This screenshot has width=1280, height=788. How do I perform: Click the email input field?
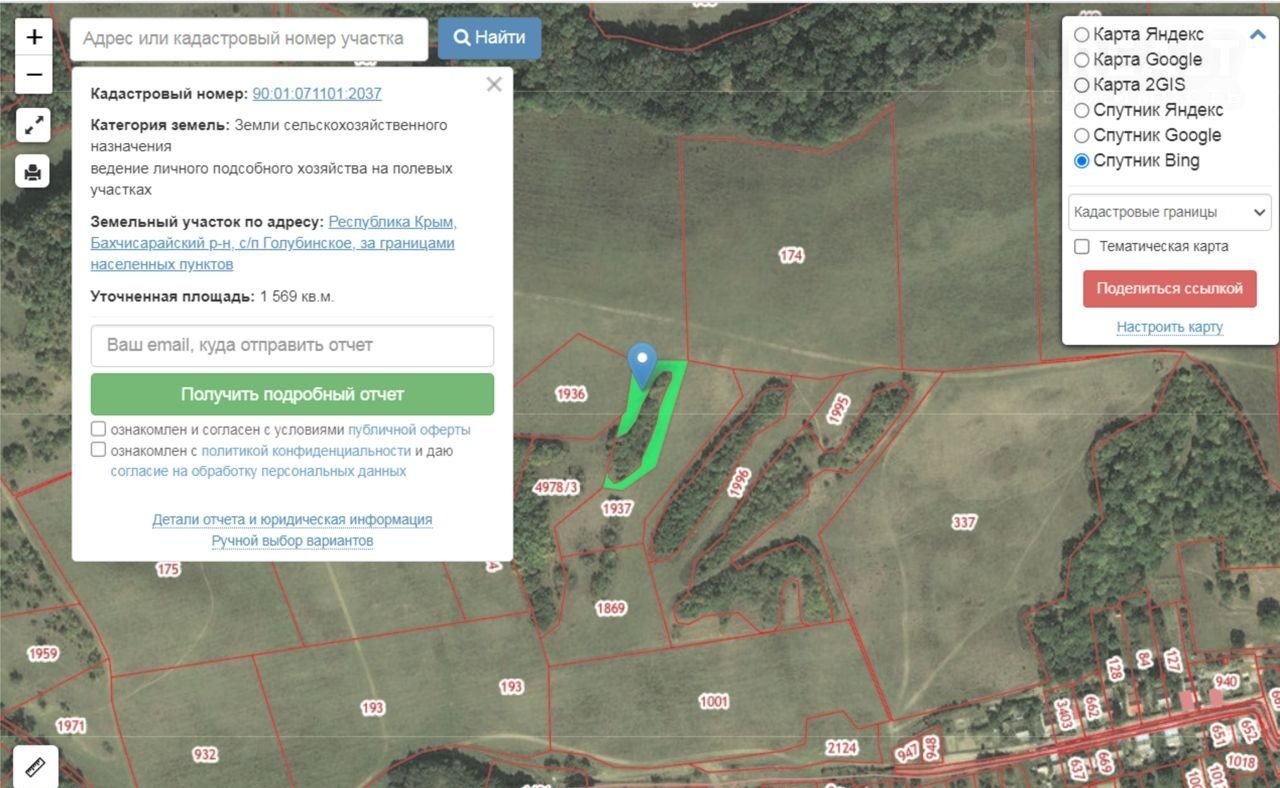coord(292,345)
